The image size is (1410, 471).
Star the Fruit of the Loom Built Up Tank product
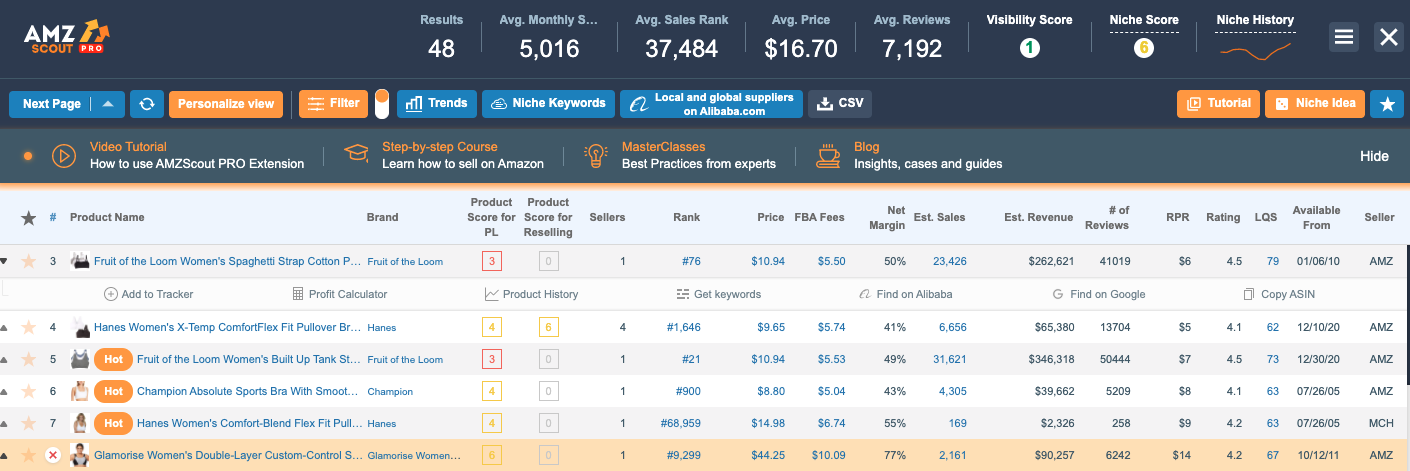click(29, 359)
